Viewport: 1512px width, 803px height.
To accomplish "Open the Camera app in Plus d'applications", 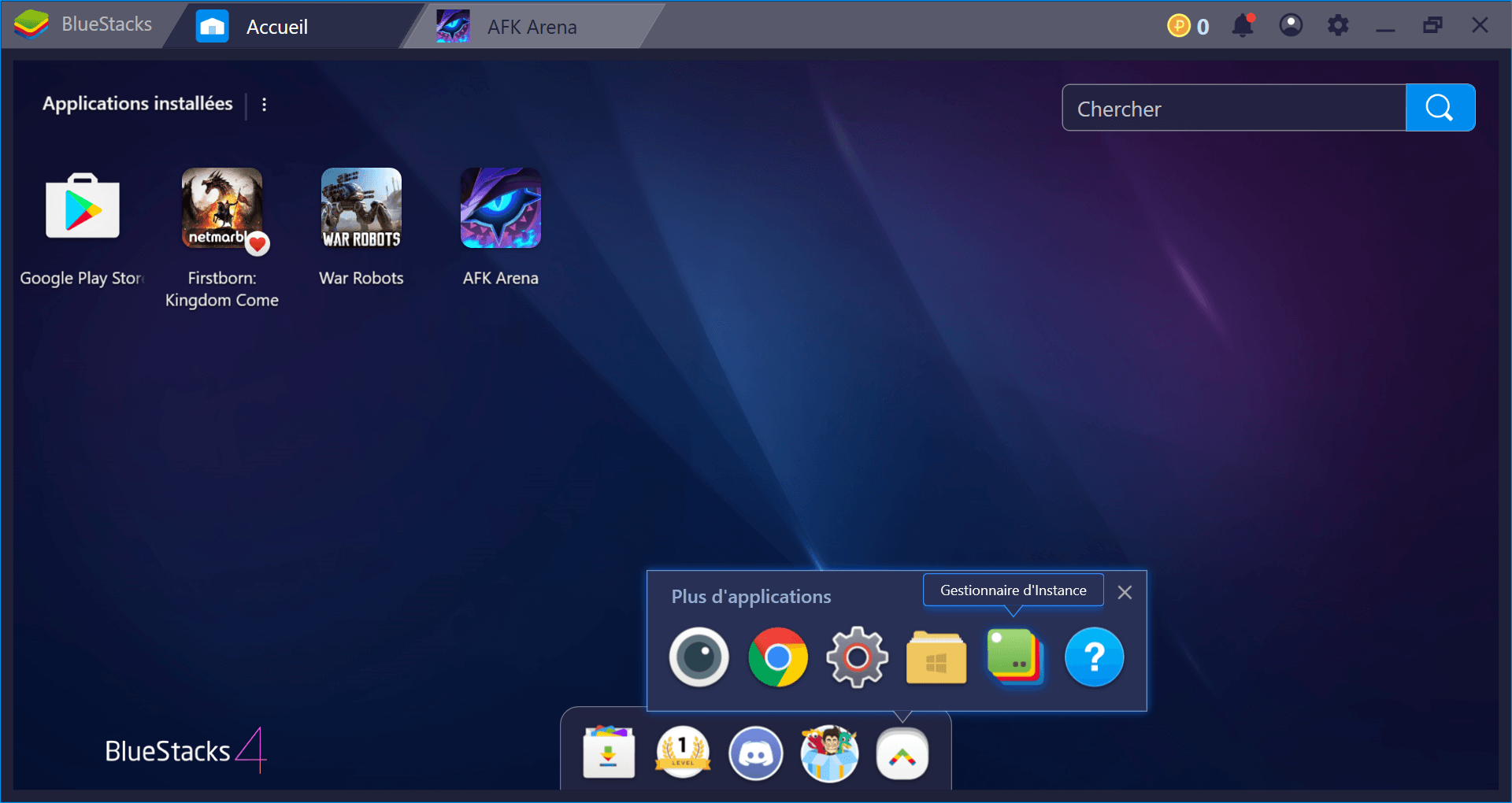I will point(699,657).
